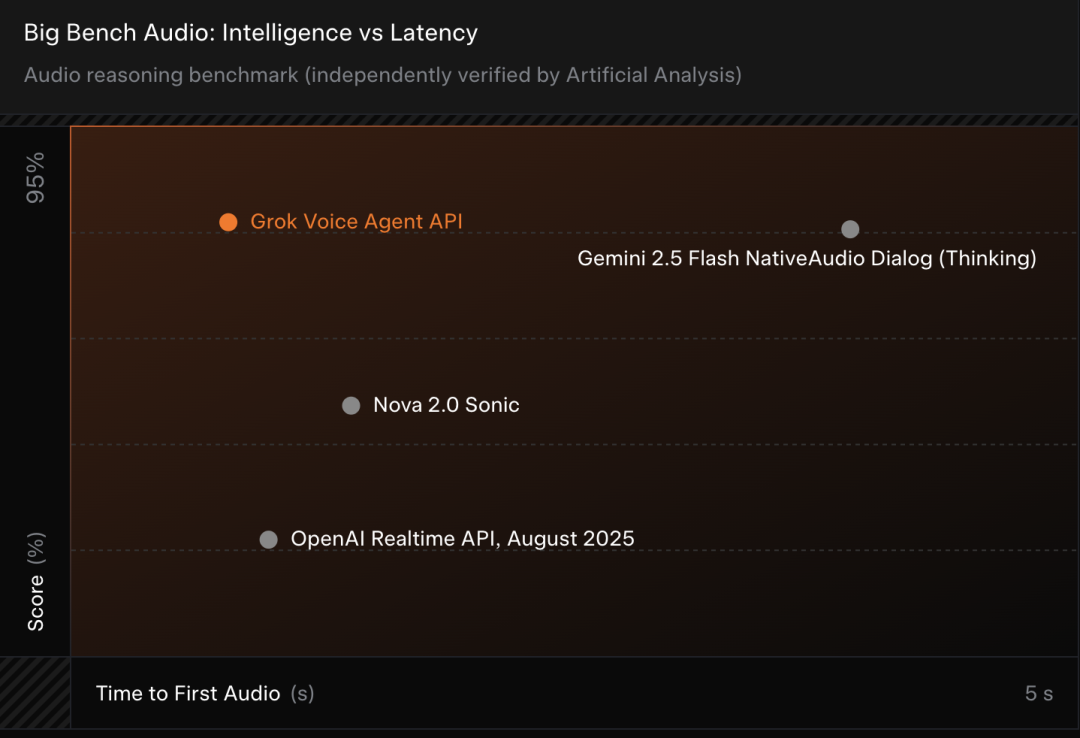
Task: Click the orange Grok Voice Agent API dot
Action: [x=228, y=222]
